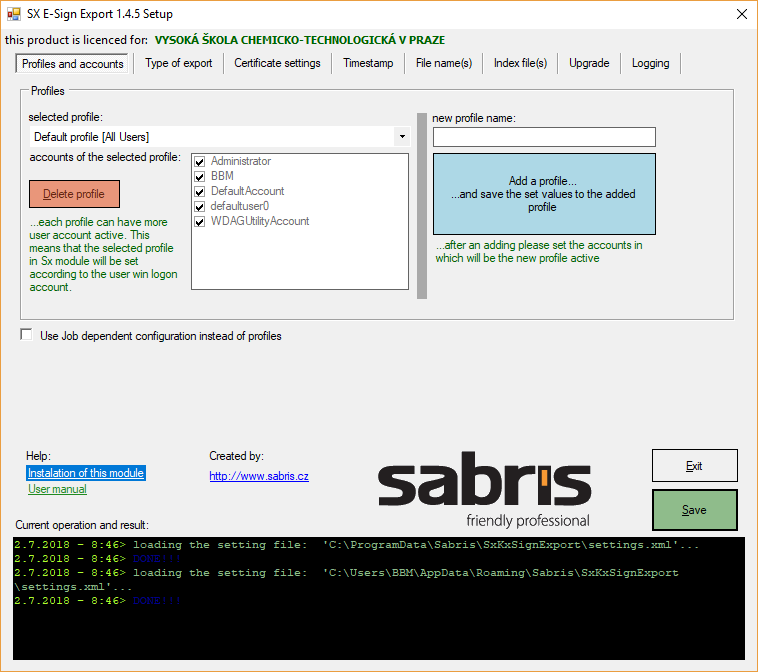The image size is (758, 672).
Task: Save the settings with Save button
Action: tap(695, 510)
